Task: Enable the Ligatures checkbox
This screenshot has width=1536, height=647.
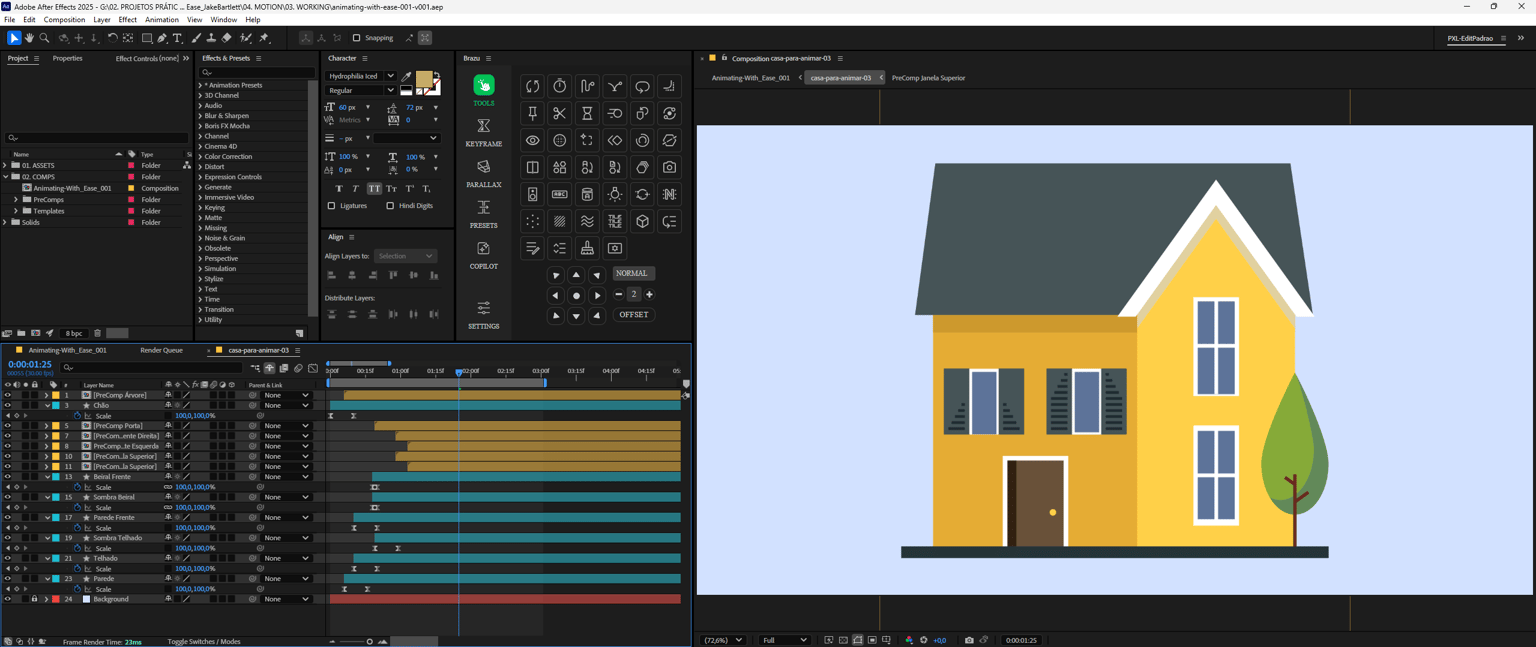Action: [x=332, y=206]
